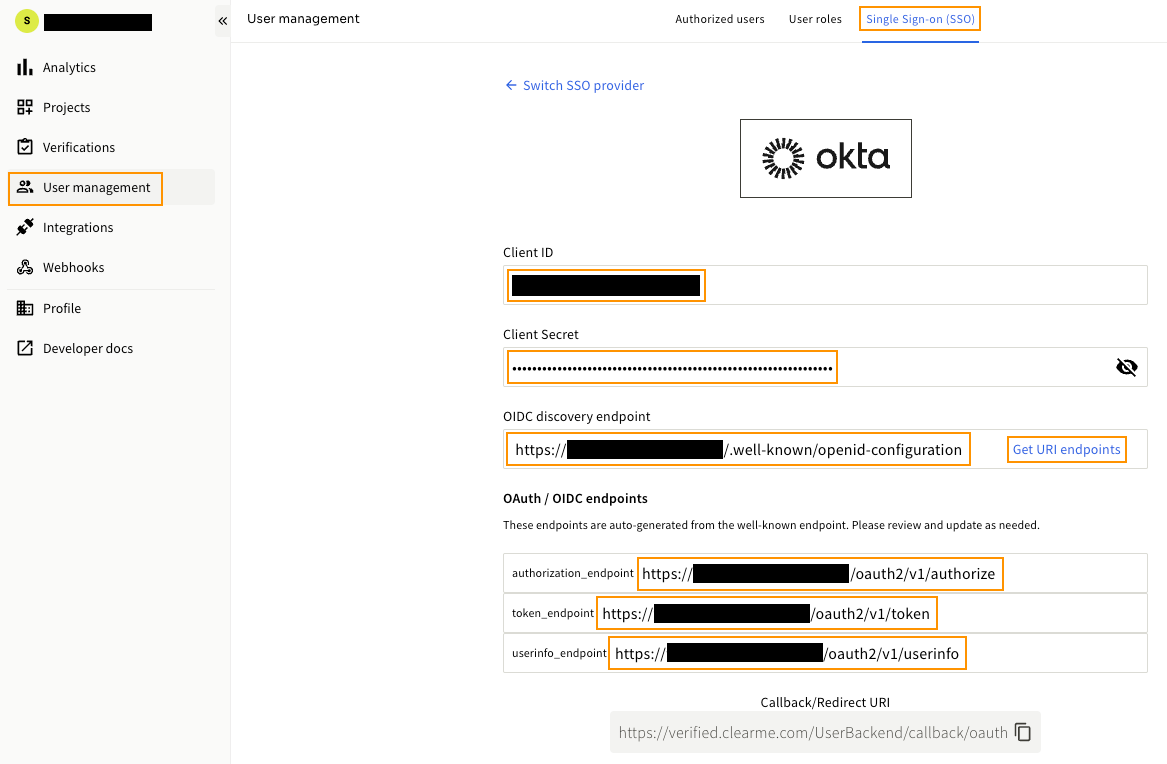Click the Client ID label
The width and height of the screenshot is (1167, 764).
(x=528, y=252)
